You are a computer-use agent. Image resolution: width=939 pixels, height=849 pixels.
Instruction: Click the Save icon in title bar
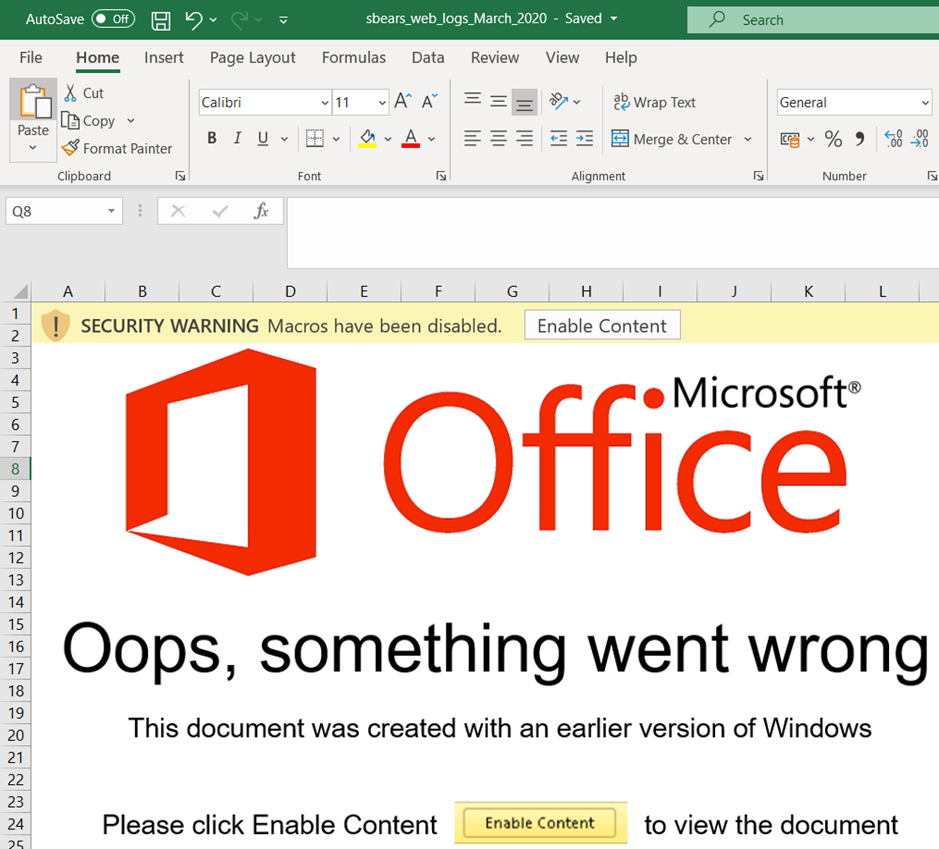160,20
